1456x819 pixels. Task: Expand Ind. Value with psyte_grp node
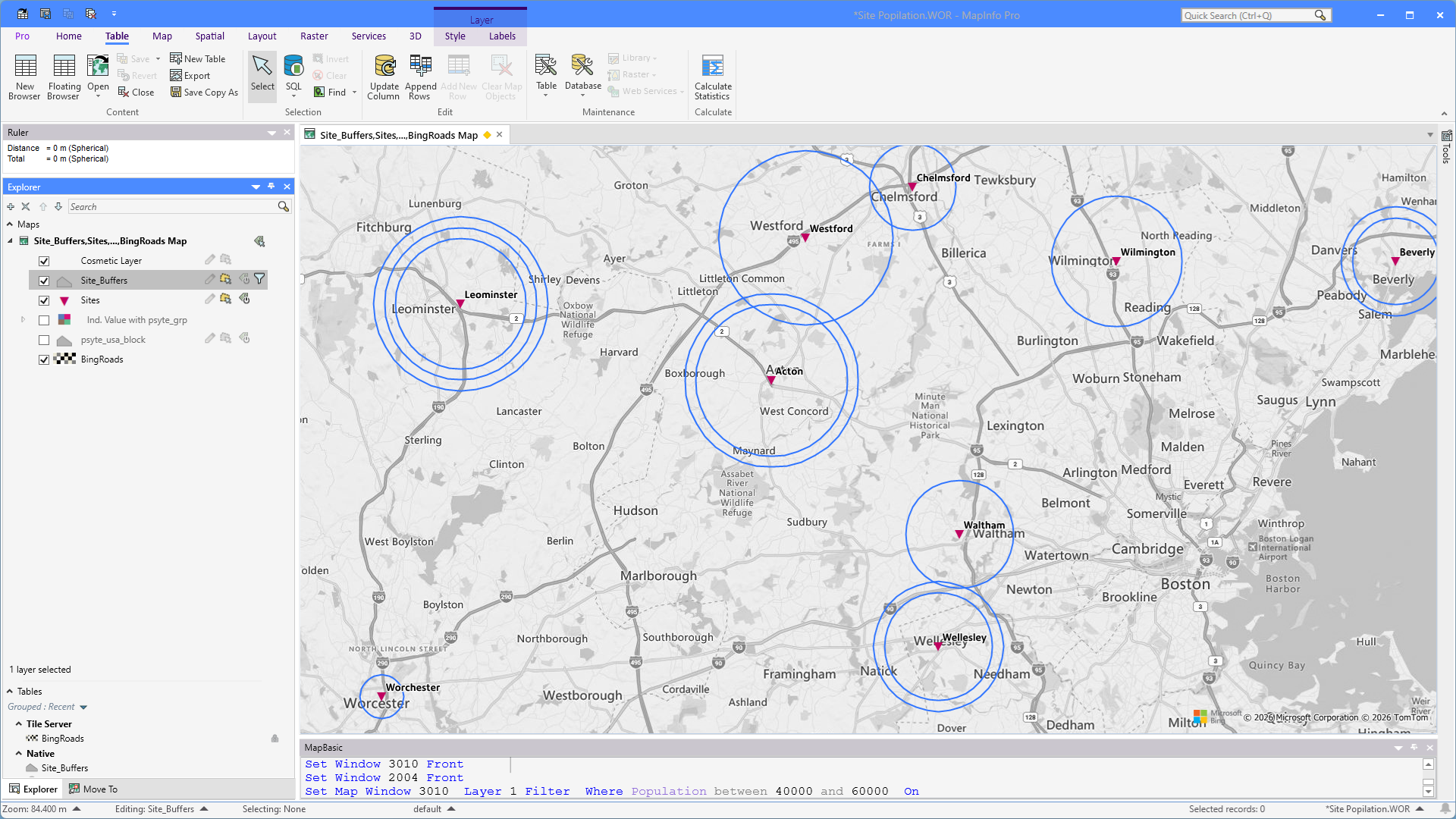tap(23, 320)
